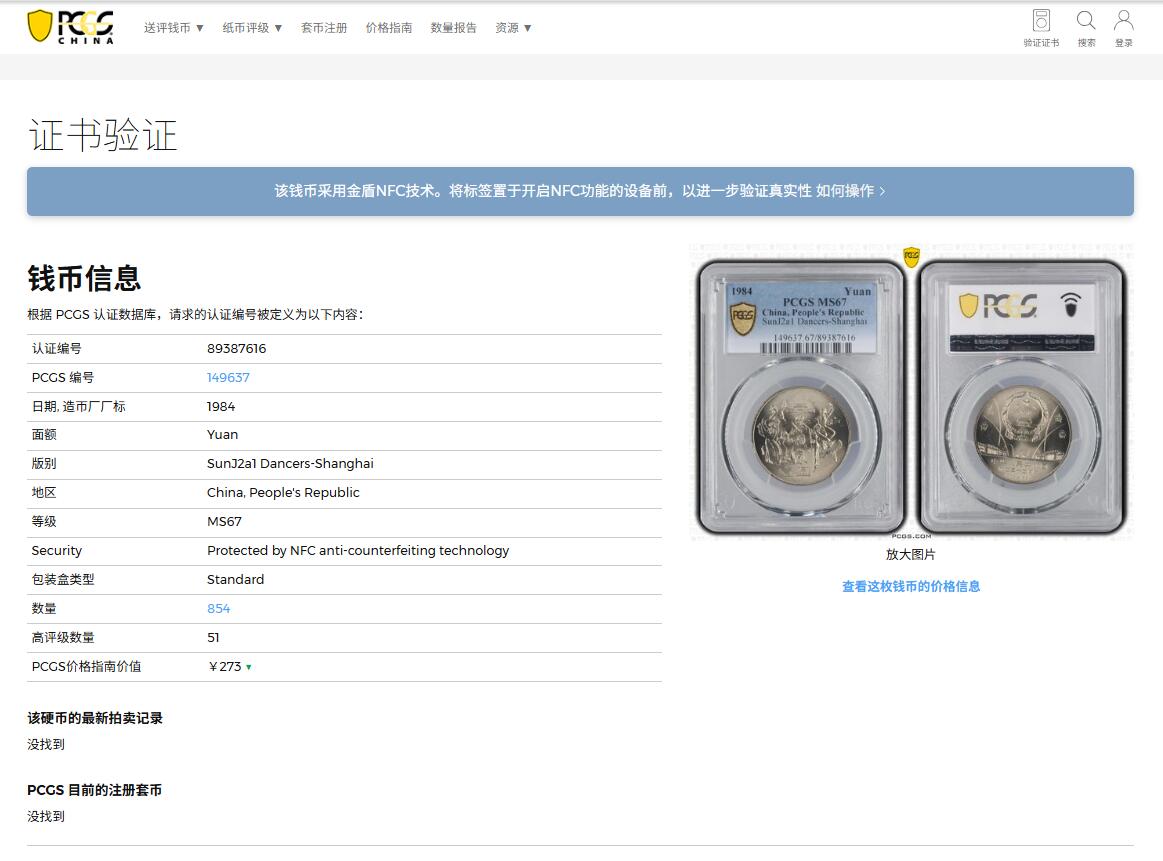This screenshot has width=1163, height=861.
Task: Select the NFC anti-counterfeiting security text
Action: [x=358, y=550]
